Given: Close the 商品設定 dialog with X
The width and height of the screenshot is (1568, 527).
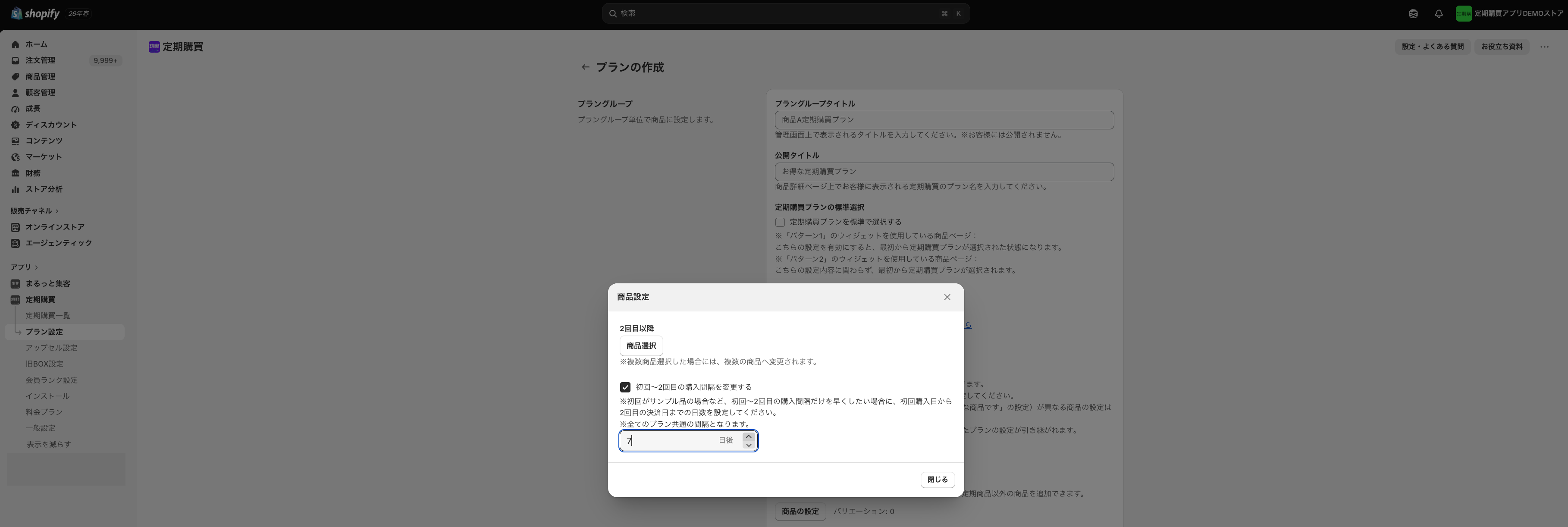Looking at the screenshot, I should tap(947, 297).
